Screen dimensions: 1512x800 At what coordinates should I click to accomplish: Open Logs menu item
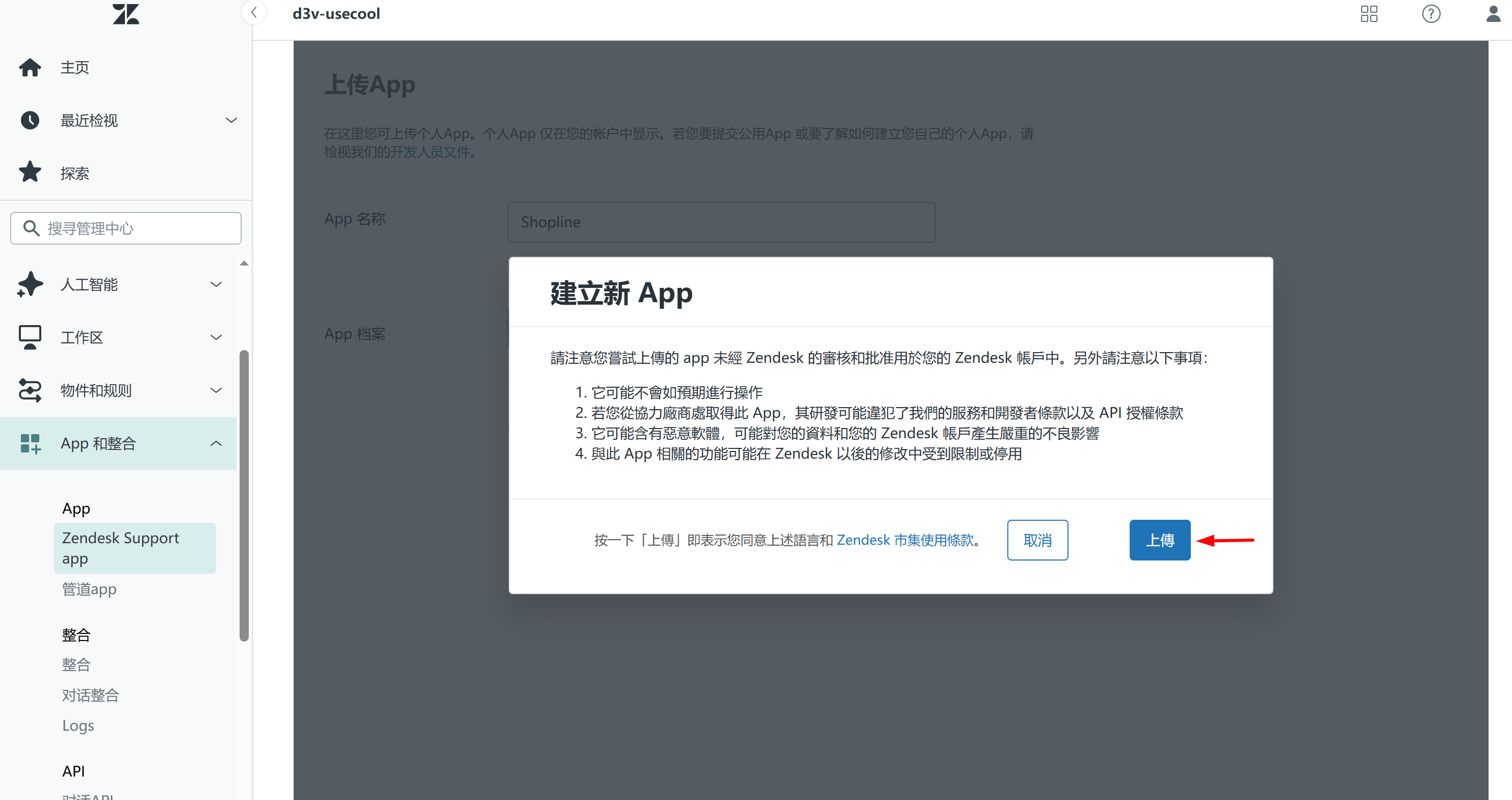click(78, 726)
